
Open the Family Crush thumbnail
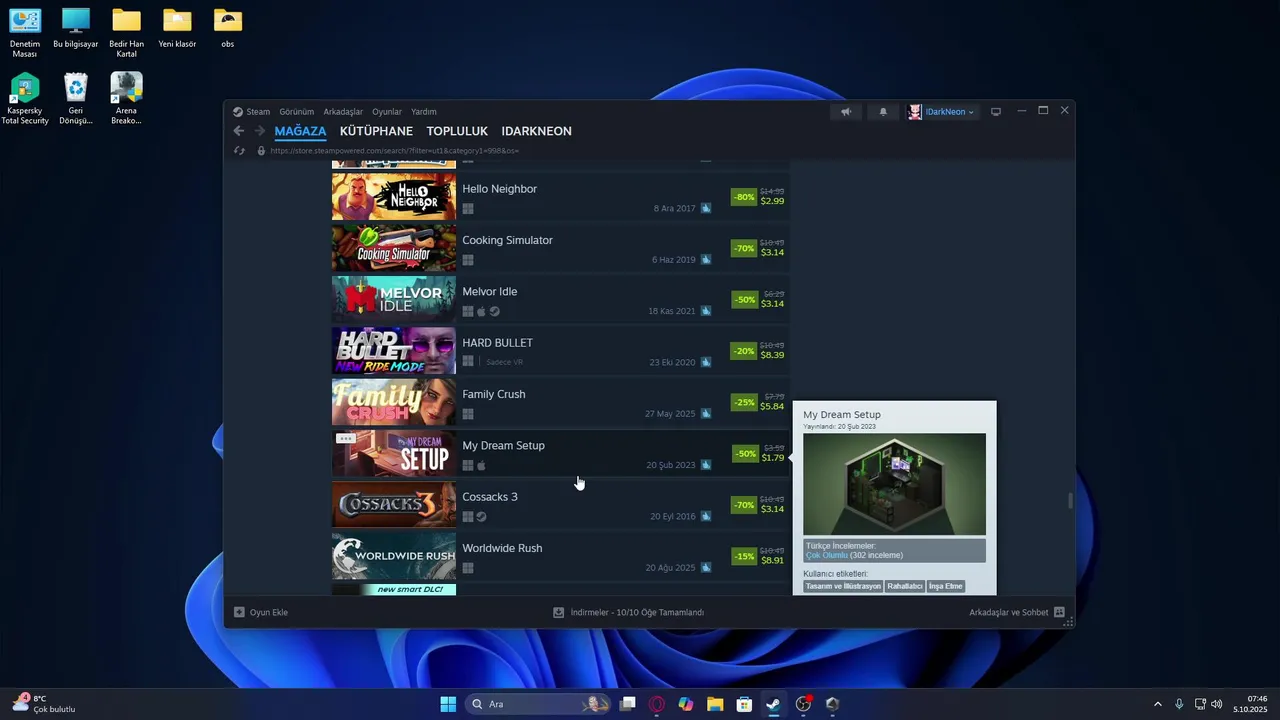[x=394, y=402]
